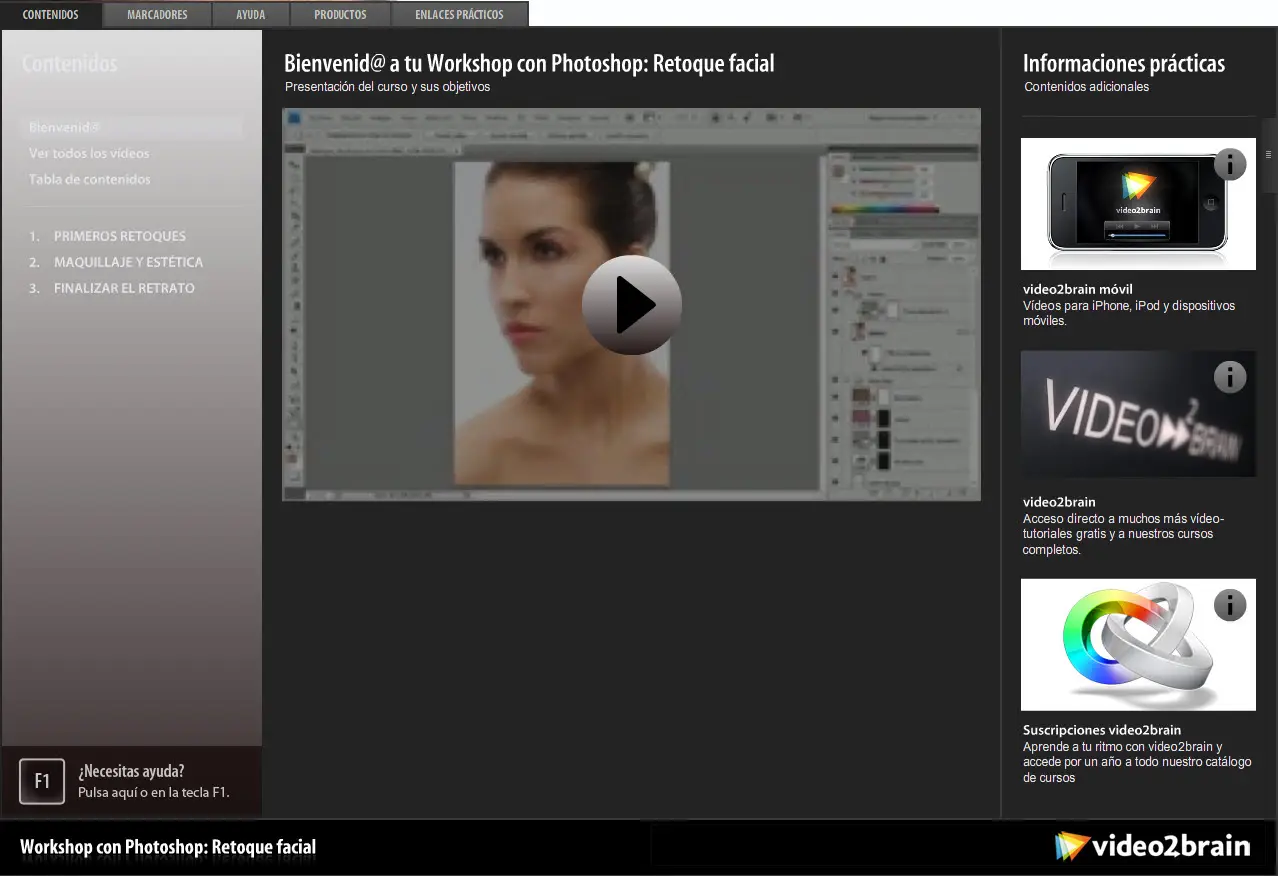Expand chapter 1 PRIMEROS RETOQUES
The width and height of the screenshot is (1278, 876).
click(x=108, y=236)
